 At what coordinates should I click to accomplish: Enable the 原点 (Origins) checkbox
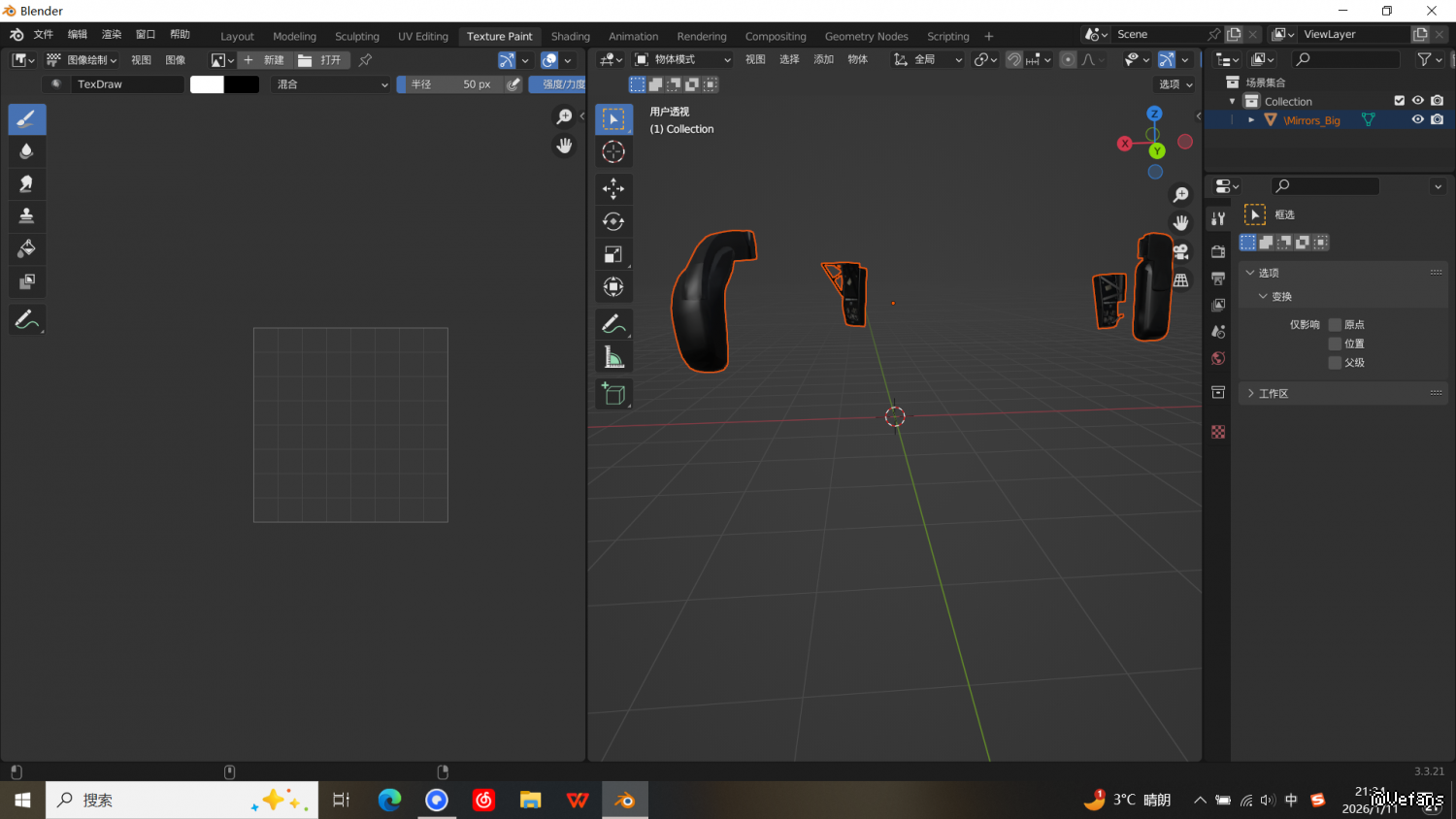click(x=1335, y=324)
